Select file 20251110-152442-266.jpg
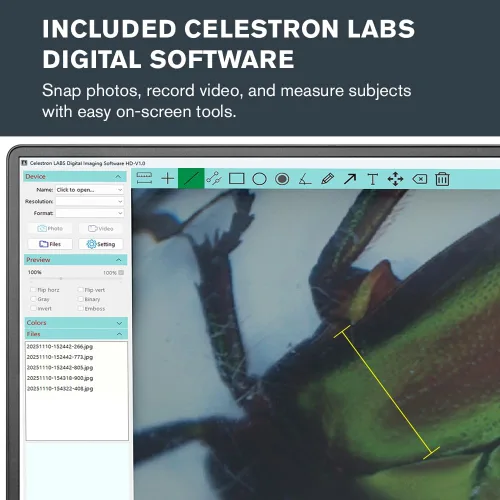 [60, 346]
